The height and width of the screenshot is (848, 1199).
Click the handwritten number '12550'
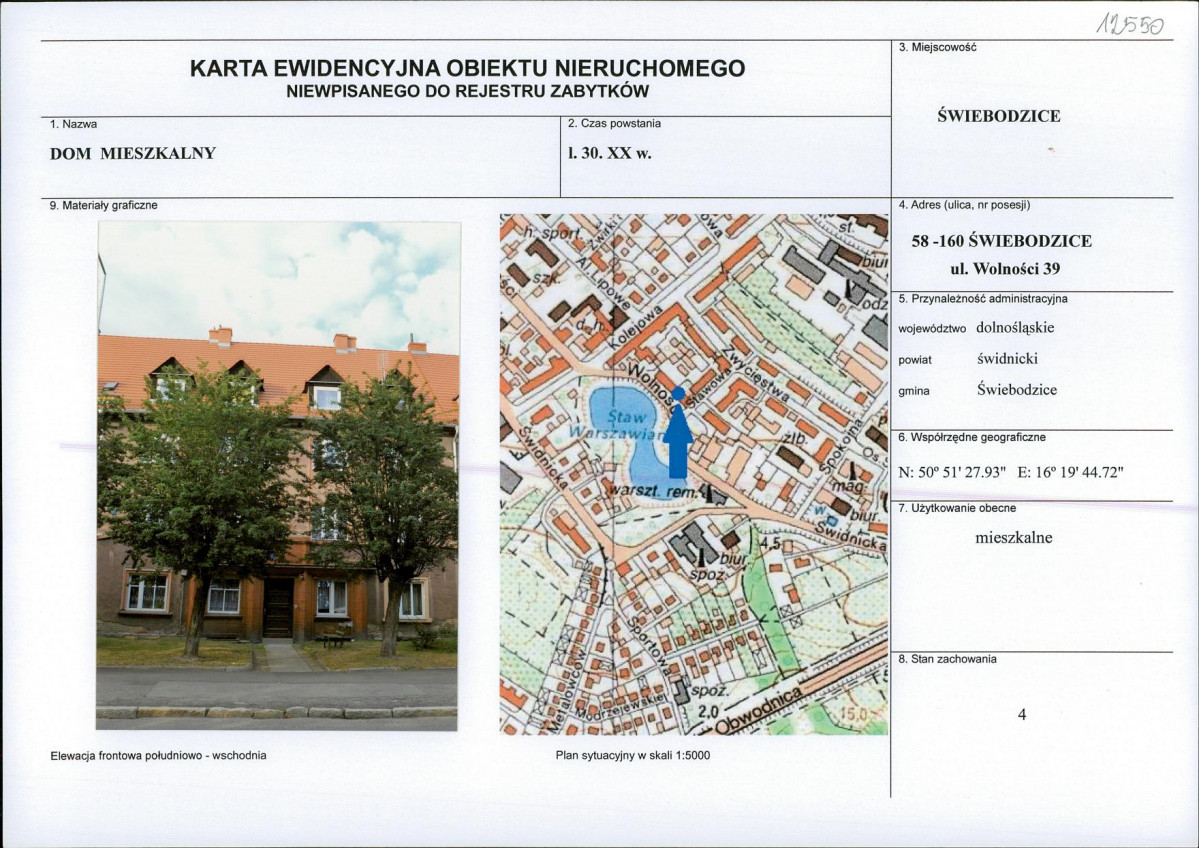(1130, 26)
